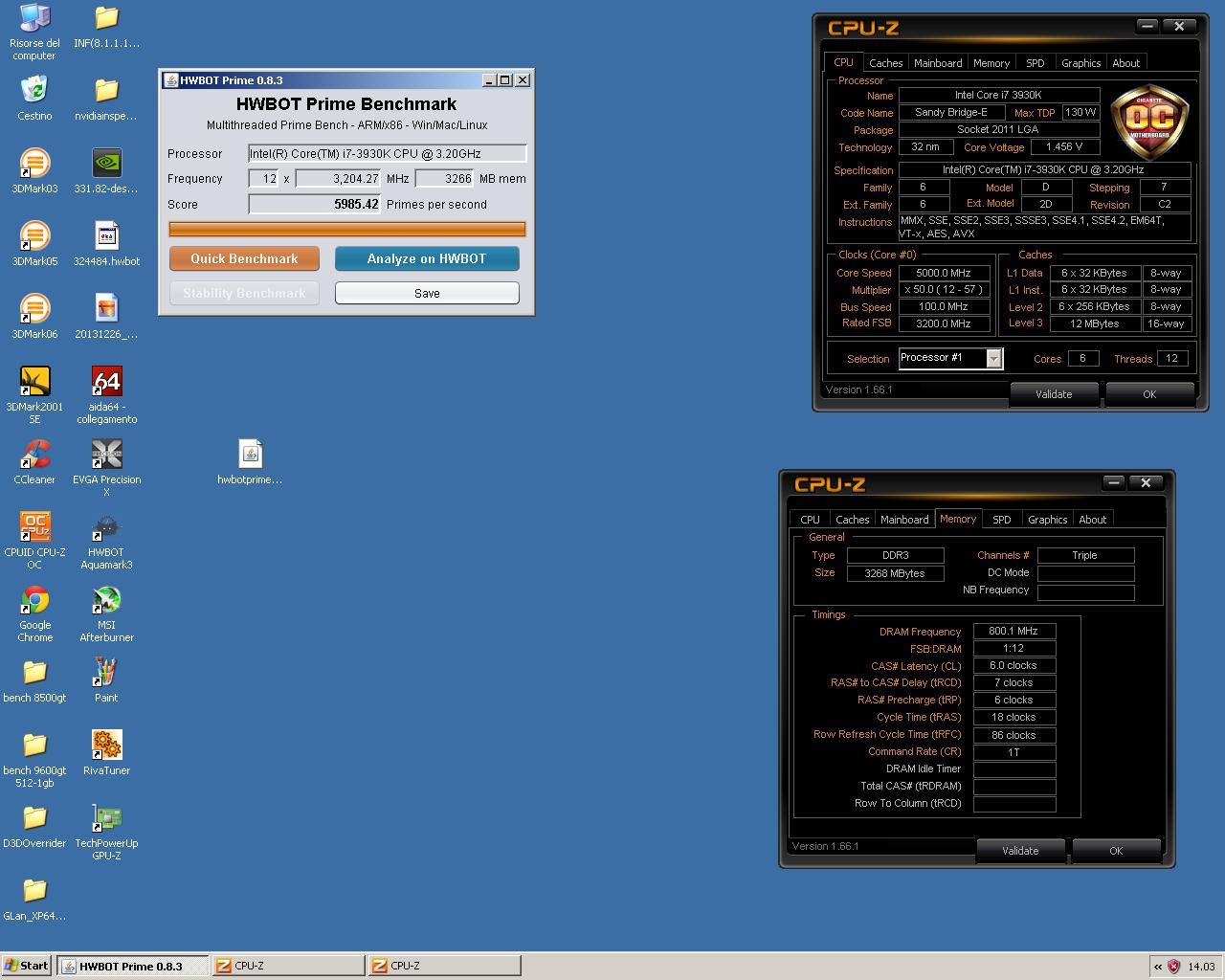Viewport: 1225px width, 980px height.
Task: Switch to SPD tab in top CPU-Z
Action: click(x=1036, y=63)
